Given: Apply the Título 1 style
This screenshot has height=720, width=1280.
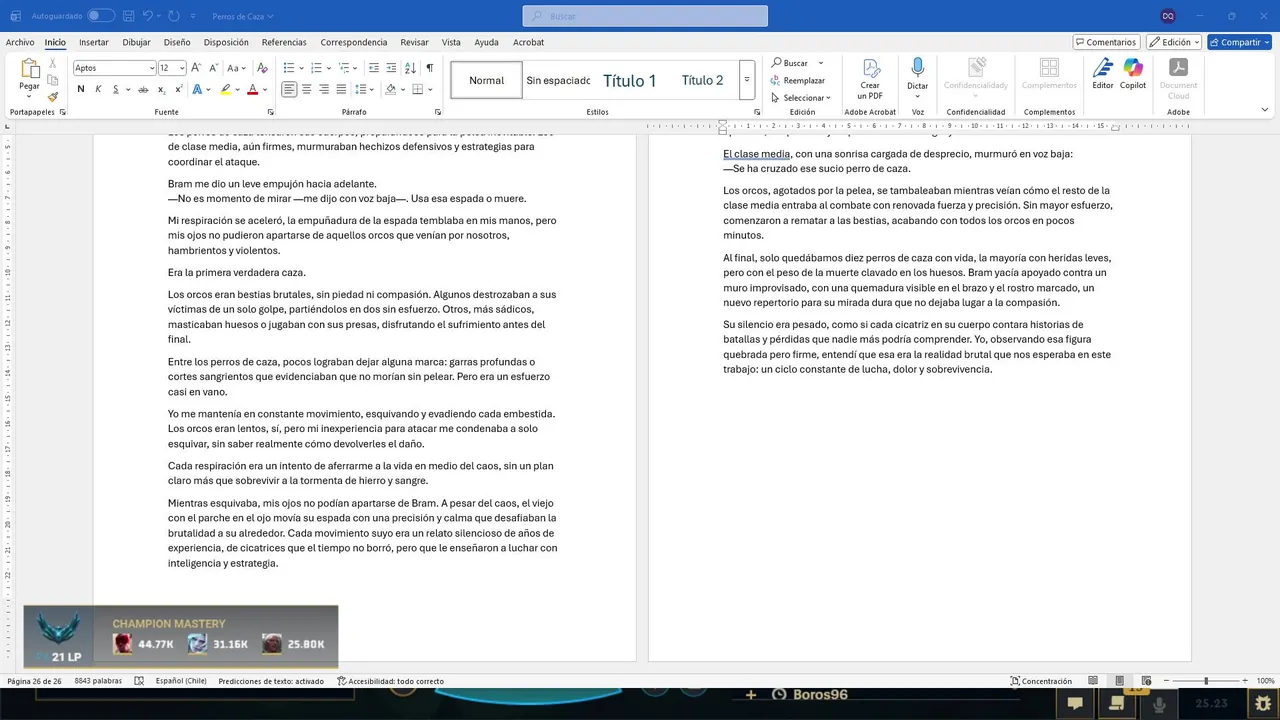Looking at the screenshot, I should 629,80.
